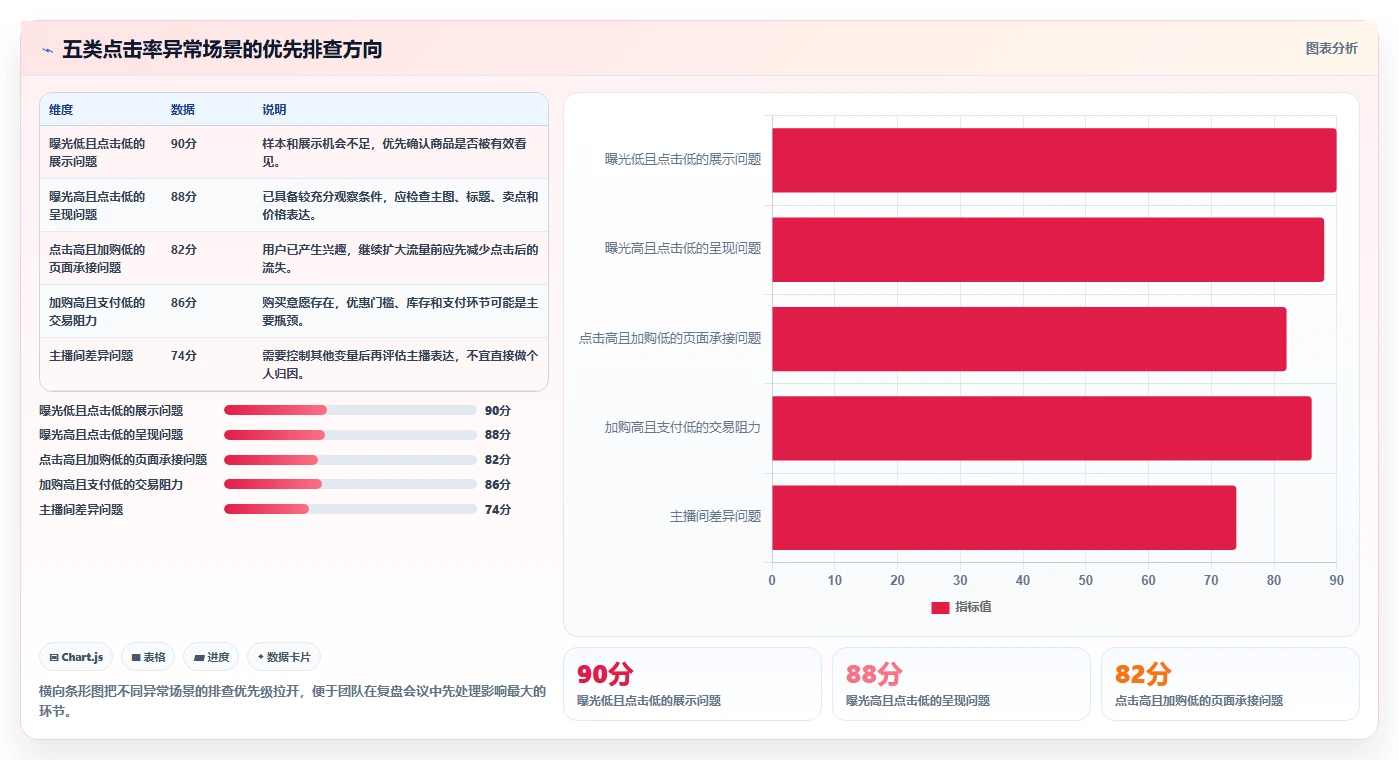Image resolution: width=1399 pixels, height=760 pixels.
Task: Click the chart bar for 曝光低且点击低的展示问题
Action: (x=1054, y=160)
